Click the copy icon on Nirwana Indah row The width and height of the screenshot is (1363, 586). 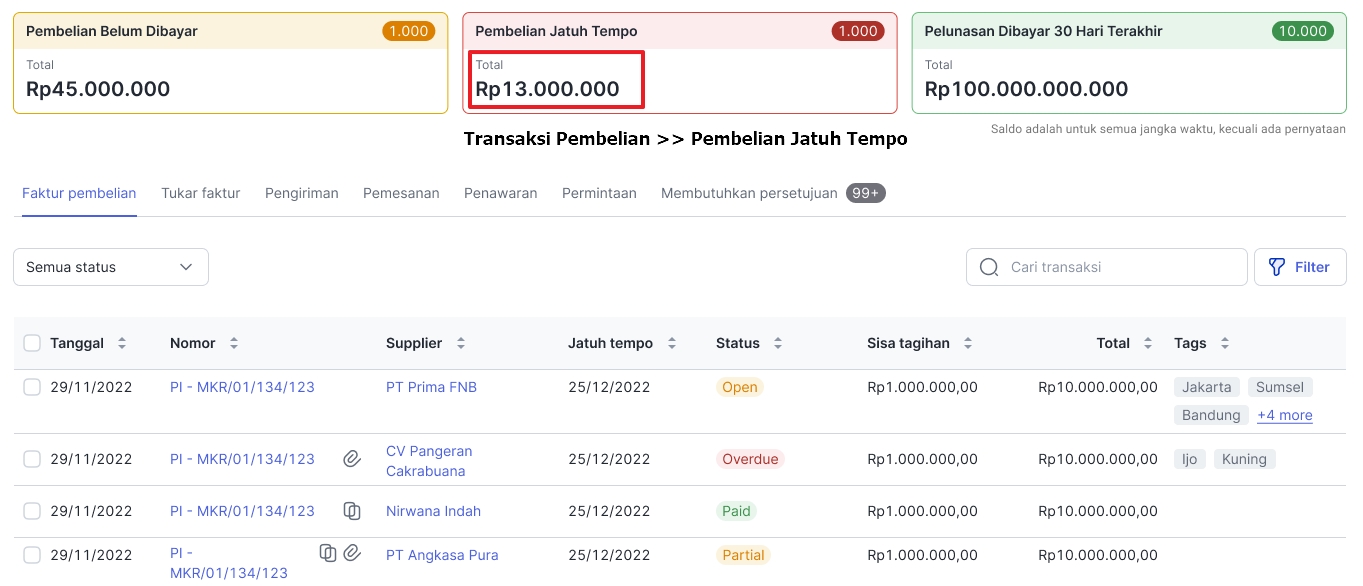coord(351,511)
